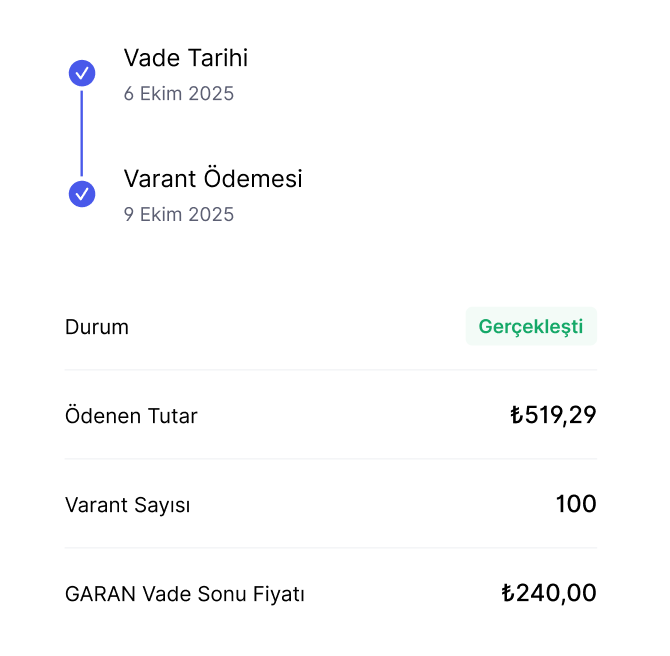Viewport: 670px width, 656px height.
Task: Select the ₺519,29 paid amount
Action: (553, 415)
